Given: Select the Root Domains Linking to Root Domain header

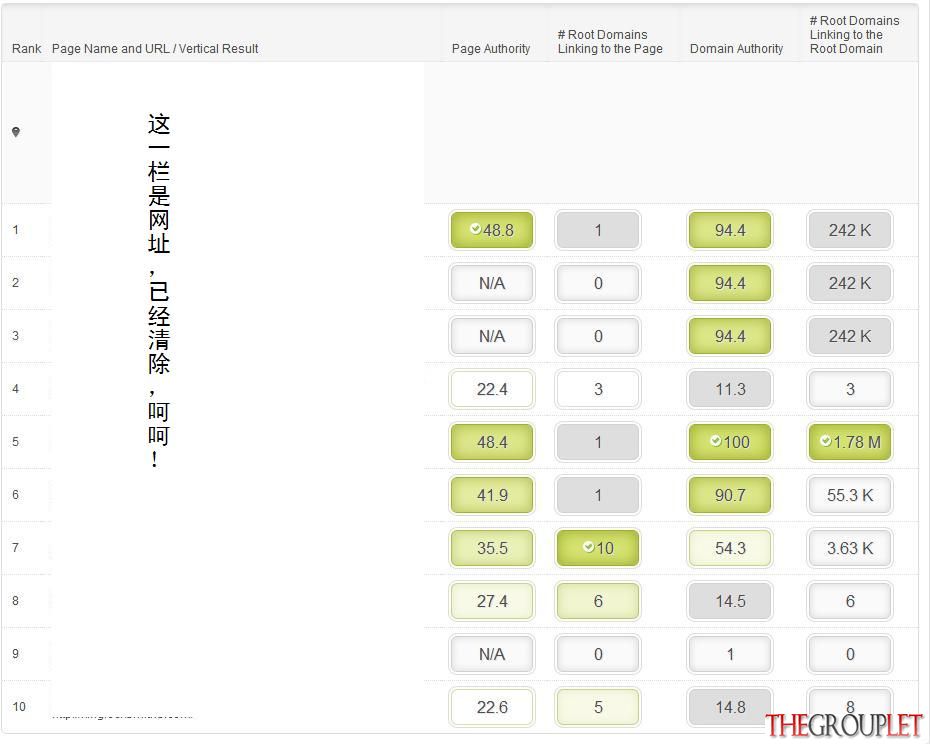Looking at the screenshot, I should tap(854, 34).
